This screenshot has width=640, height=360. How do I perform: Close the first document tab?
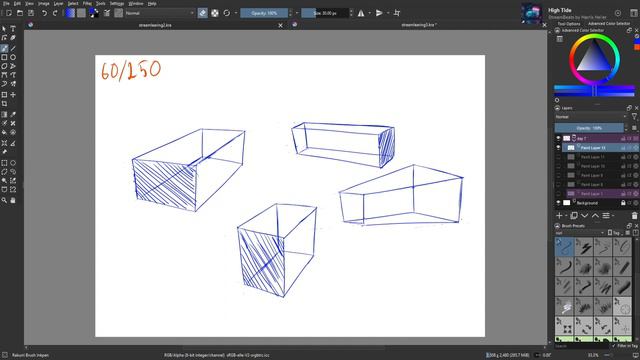click(280, 25)
